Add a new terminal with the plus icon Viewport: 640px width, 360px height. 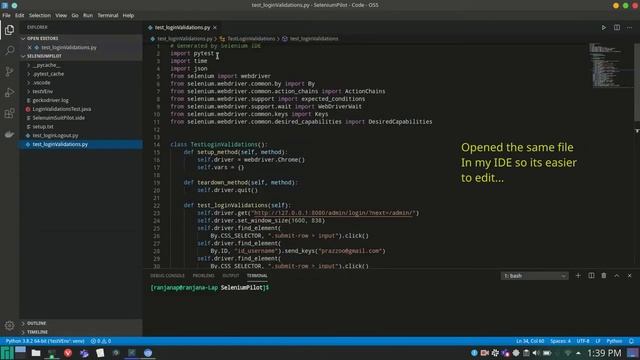tap(578, 276)
